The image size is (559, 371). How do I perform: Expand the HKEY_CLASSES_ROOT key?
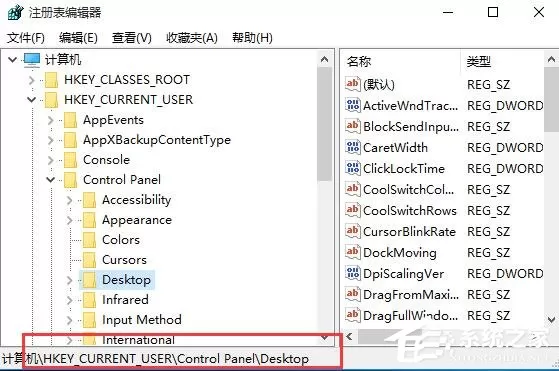[x=32, y=80]
